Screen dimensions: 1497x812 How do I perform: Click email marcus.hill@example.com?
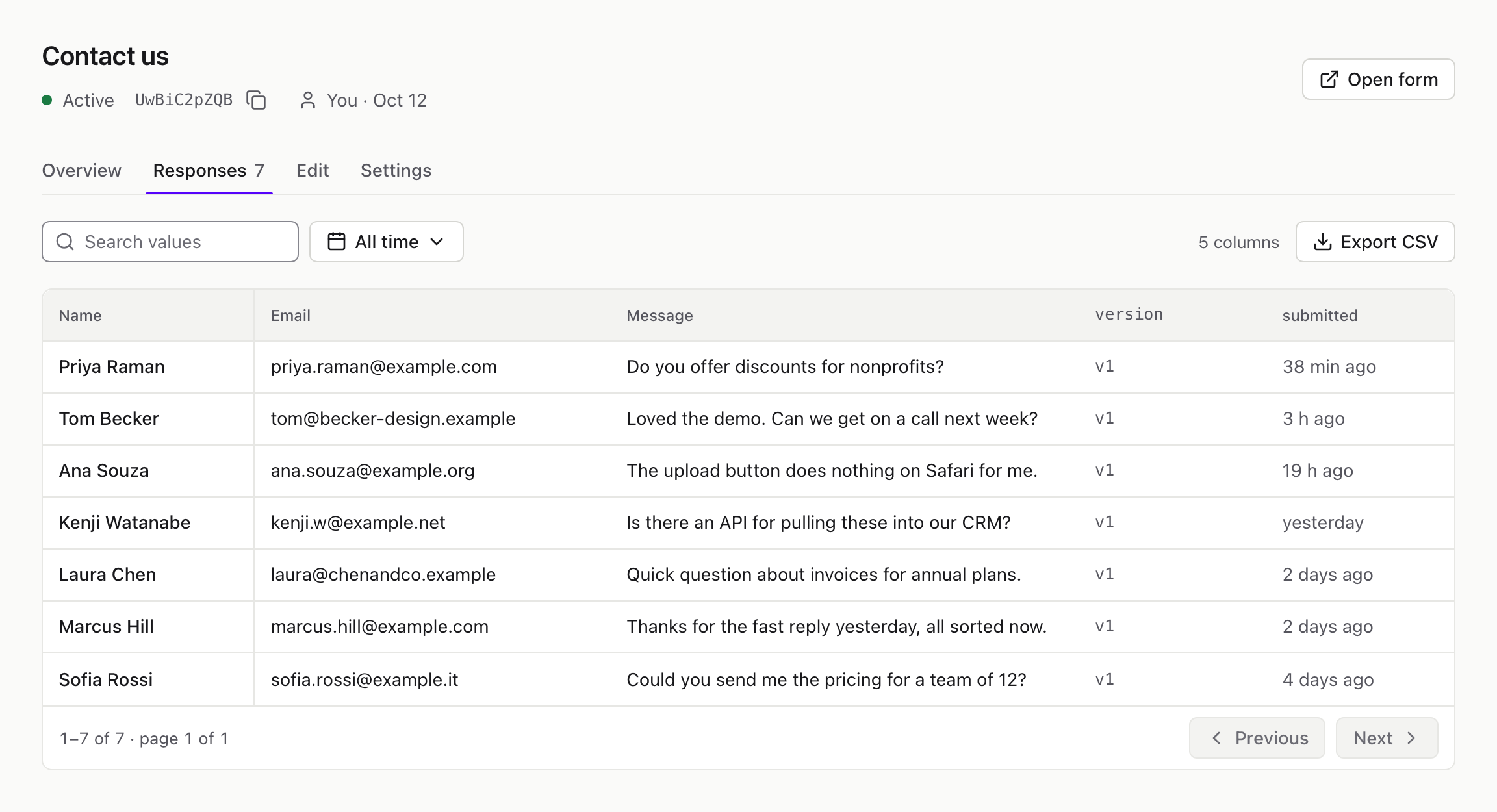tap(379, 627)
